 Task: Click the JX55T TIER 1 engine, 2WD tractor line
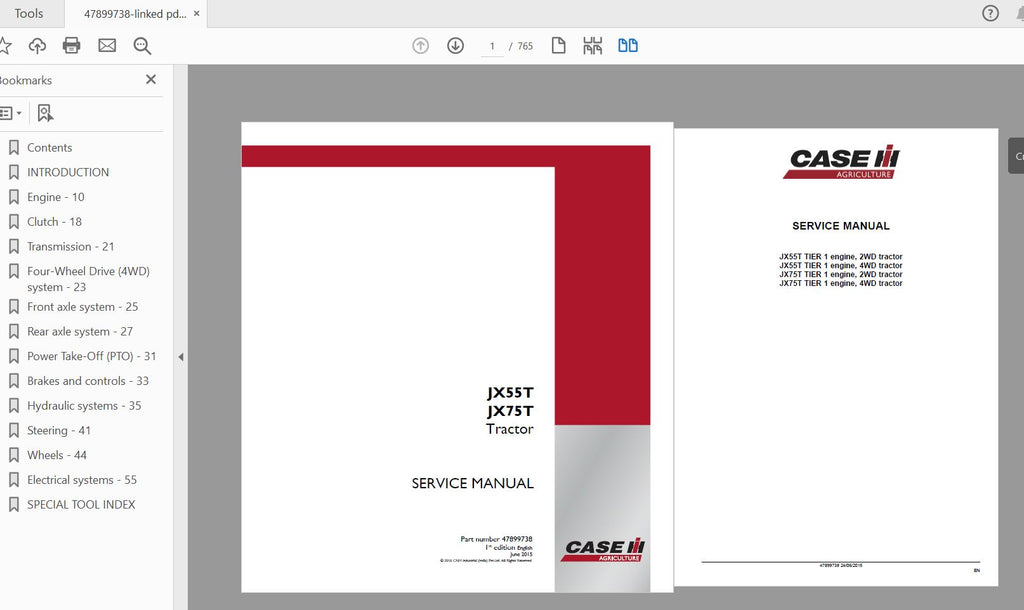840,257
